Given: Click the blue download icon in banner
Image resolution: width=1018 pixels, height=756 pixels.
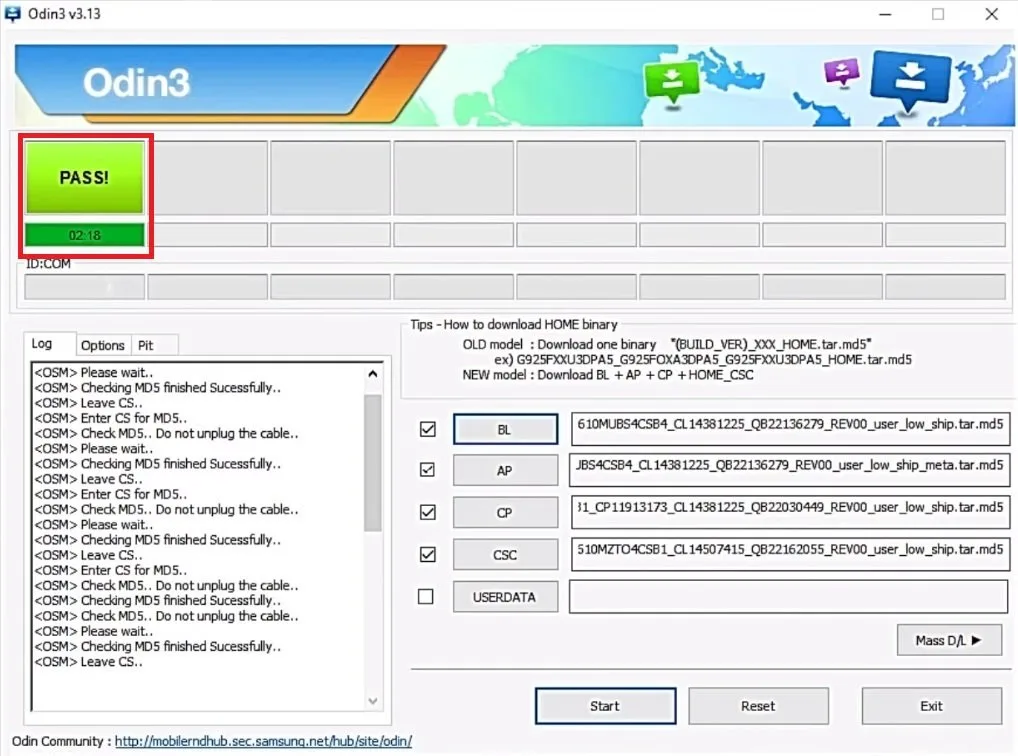Looking at the screenshot, I should click(910, 81).
